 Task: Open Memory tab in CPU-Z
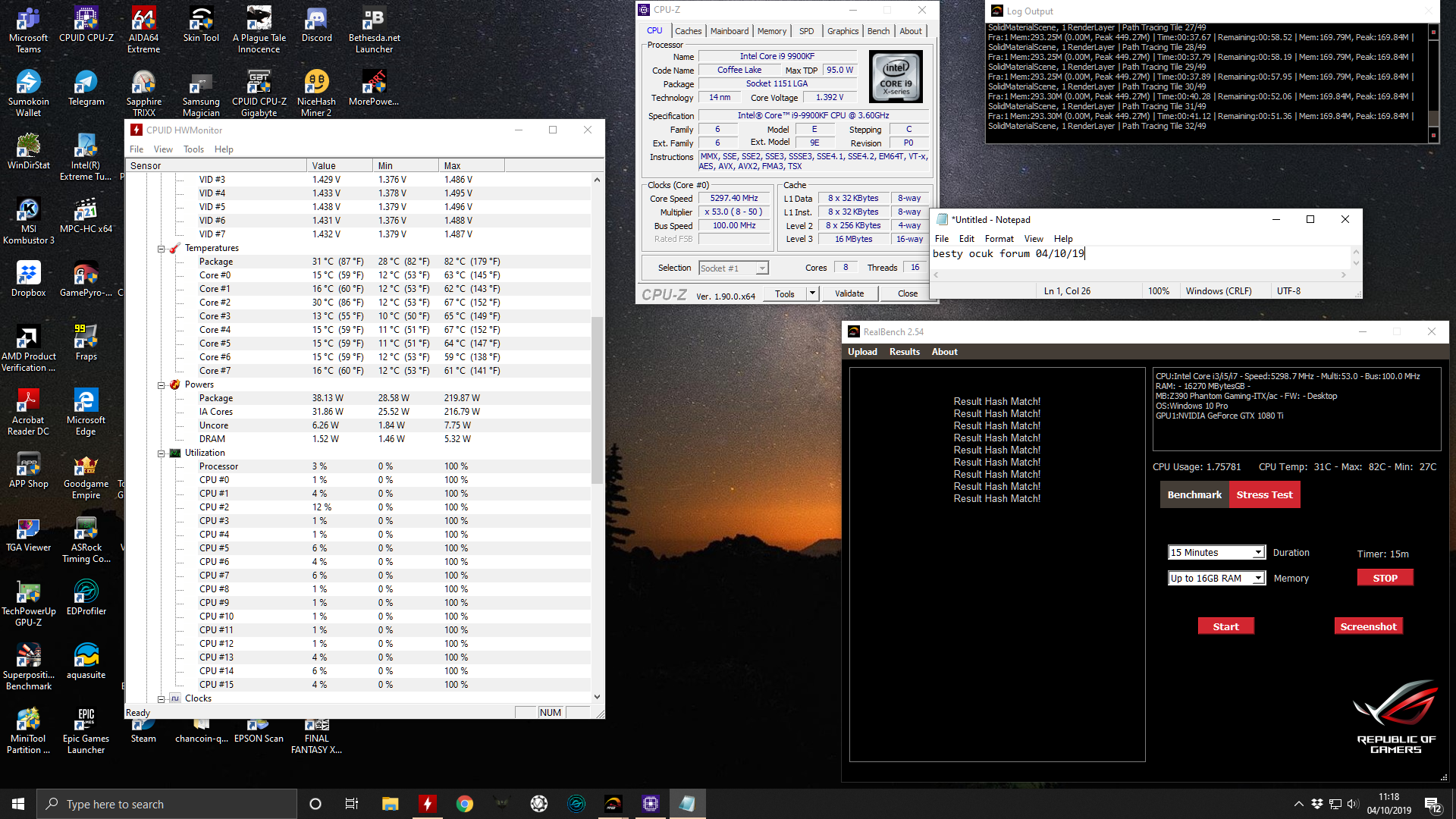pos(771,31)
